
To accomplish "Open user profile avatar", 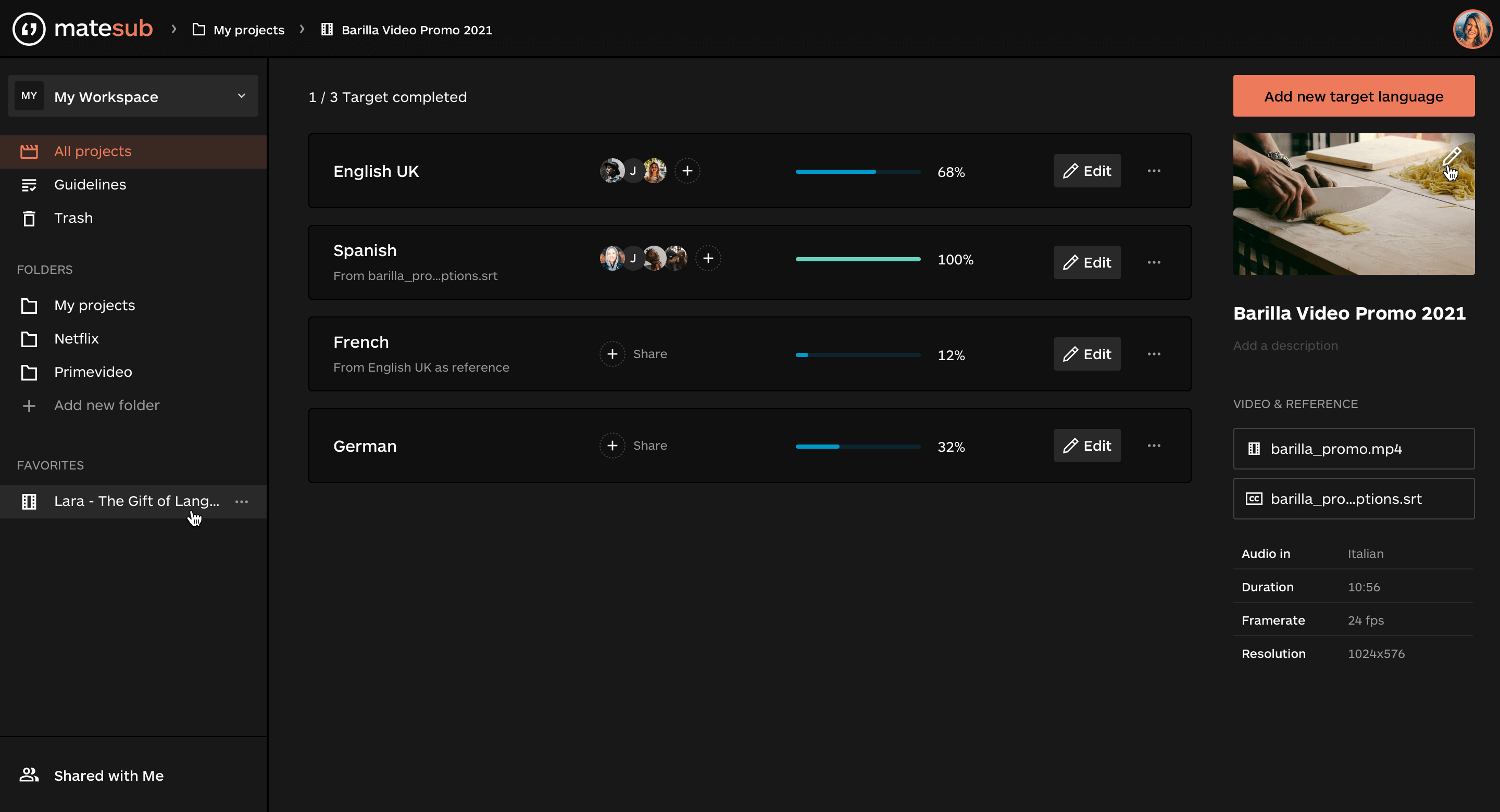I will point(1471,29).
